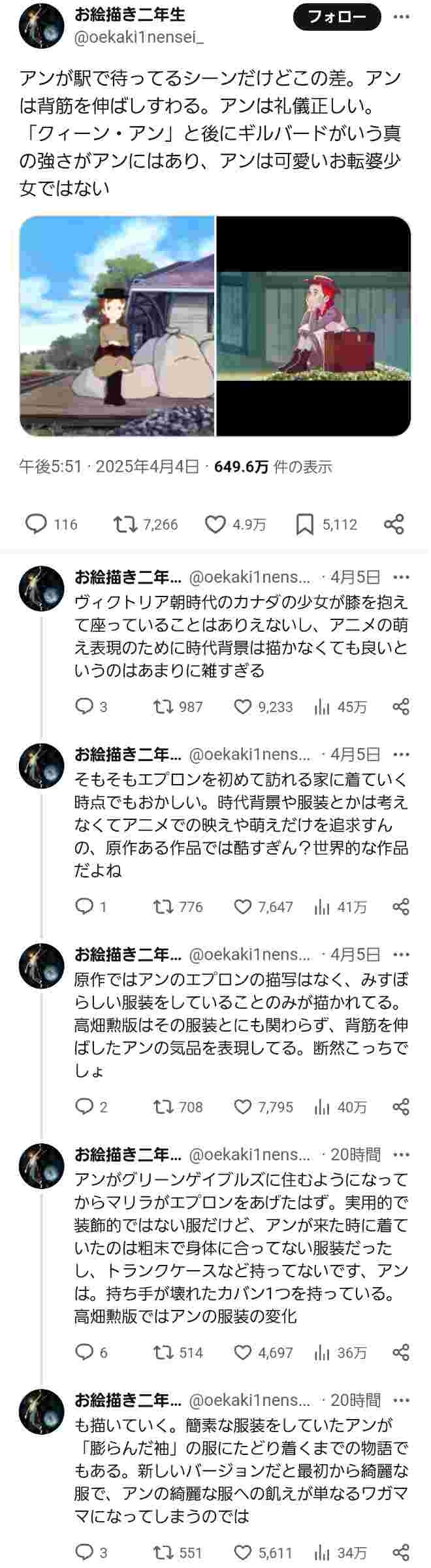Open the 649.6万 件の表示 view count

tap(273, 466)
